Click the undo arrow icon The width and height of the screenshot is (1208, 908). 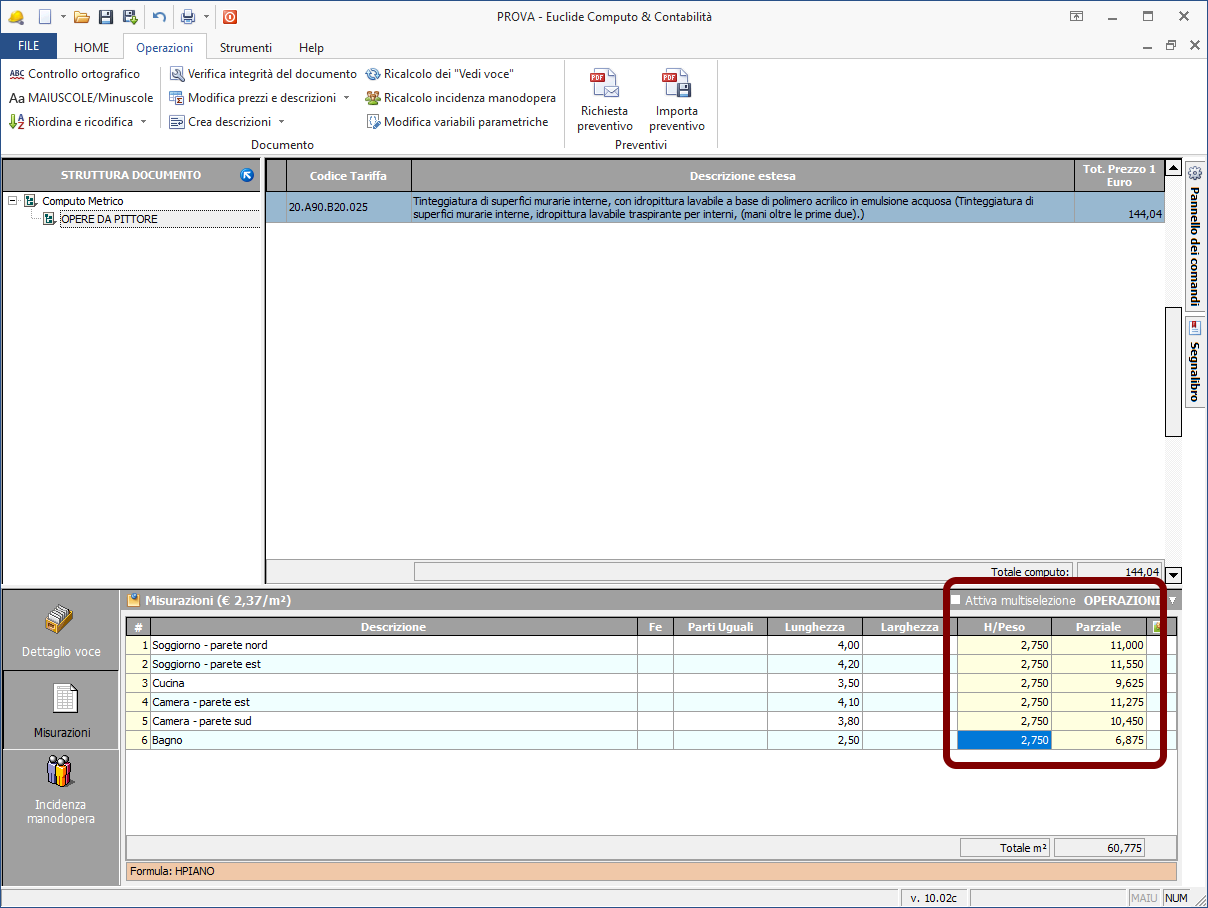tap(159, 17)
